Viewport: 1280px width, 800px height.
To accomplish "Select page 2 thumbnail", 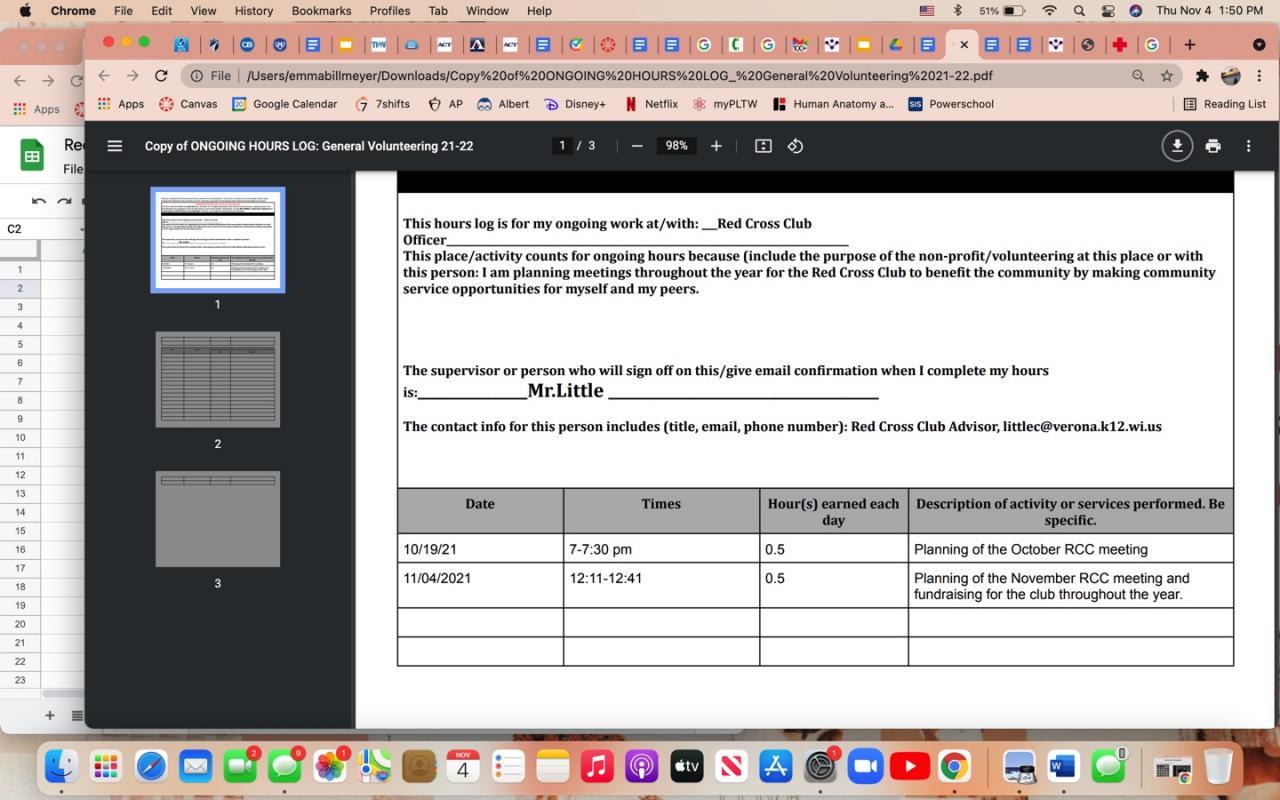I will click(x=218, y=380).
